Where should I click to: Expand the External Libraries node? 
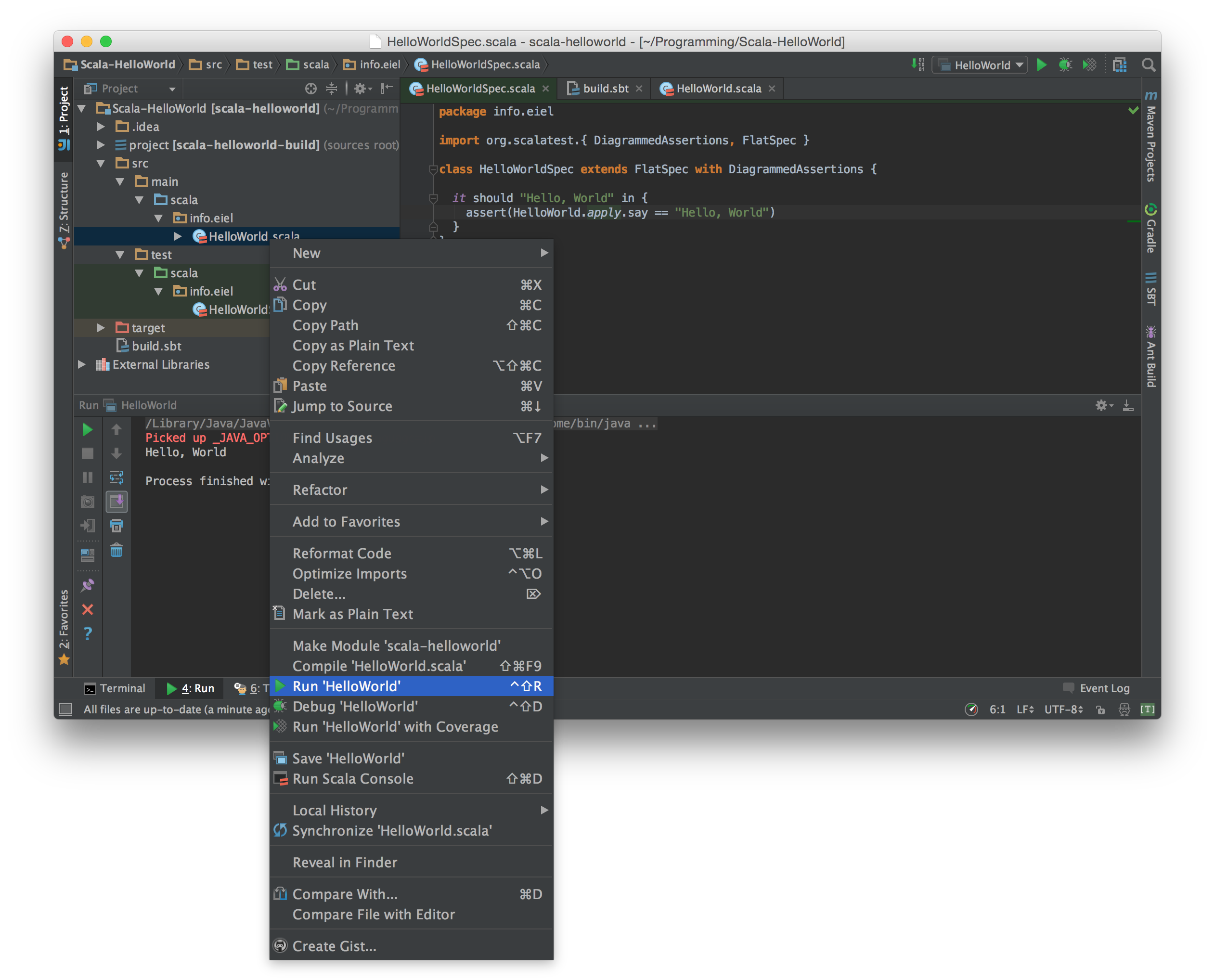[x=82, y=365]
